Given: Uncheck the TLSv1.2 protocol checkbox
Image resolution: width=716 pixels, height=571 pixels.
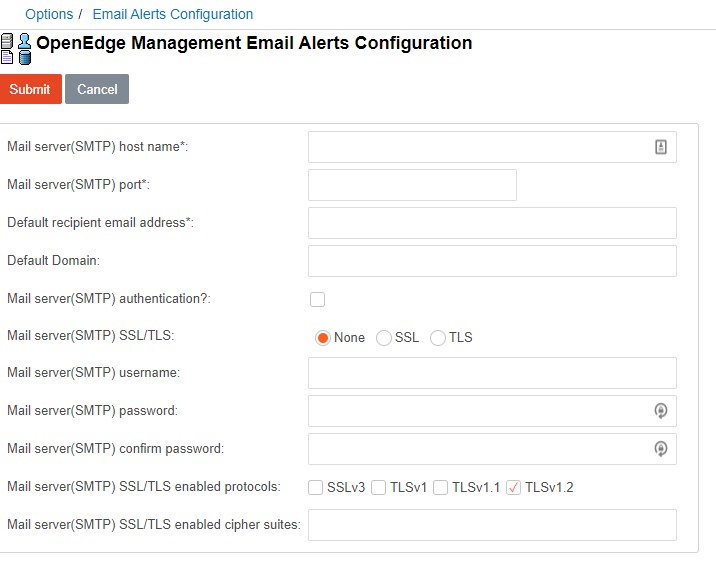Looking at the screenshot, I should [513, 487].
